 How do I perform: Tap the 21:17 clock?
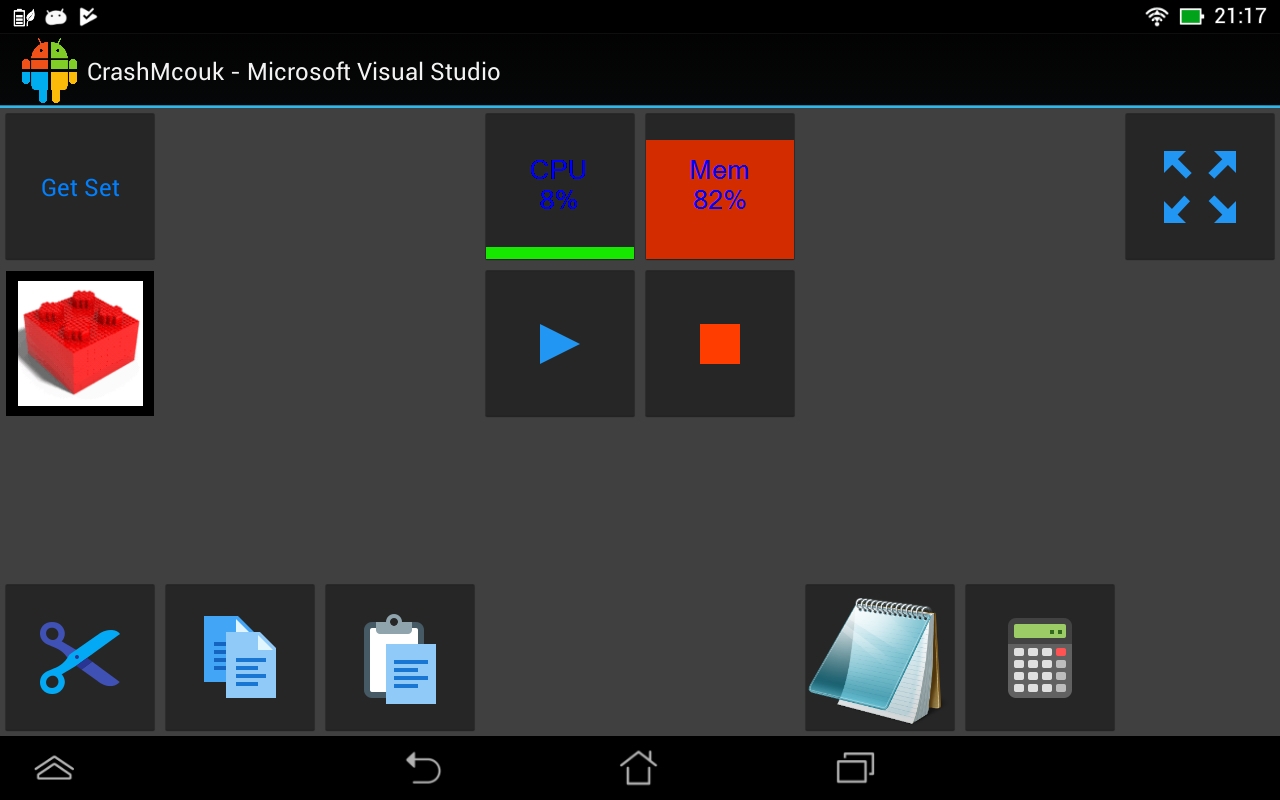pyautogui.click(x=1240, y=16)
